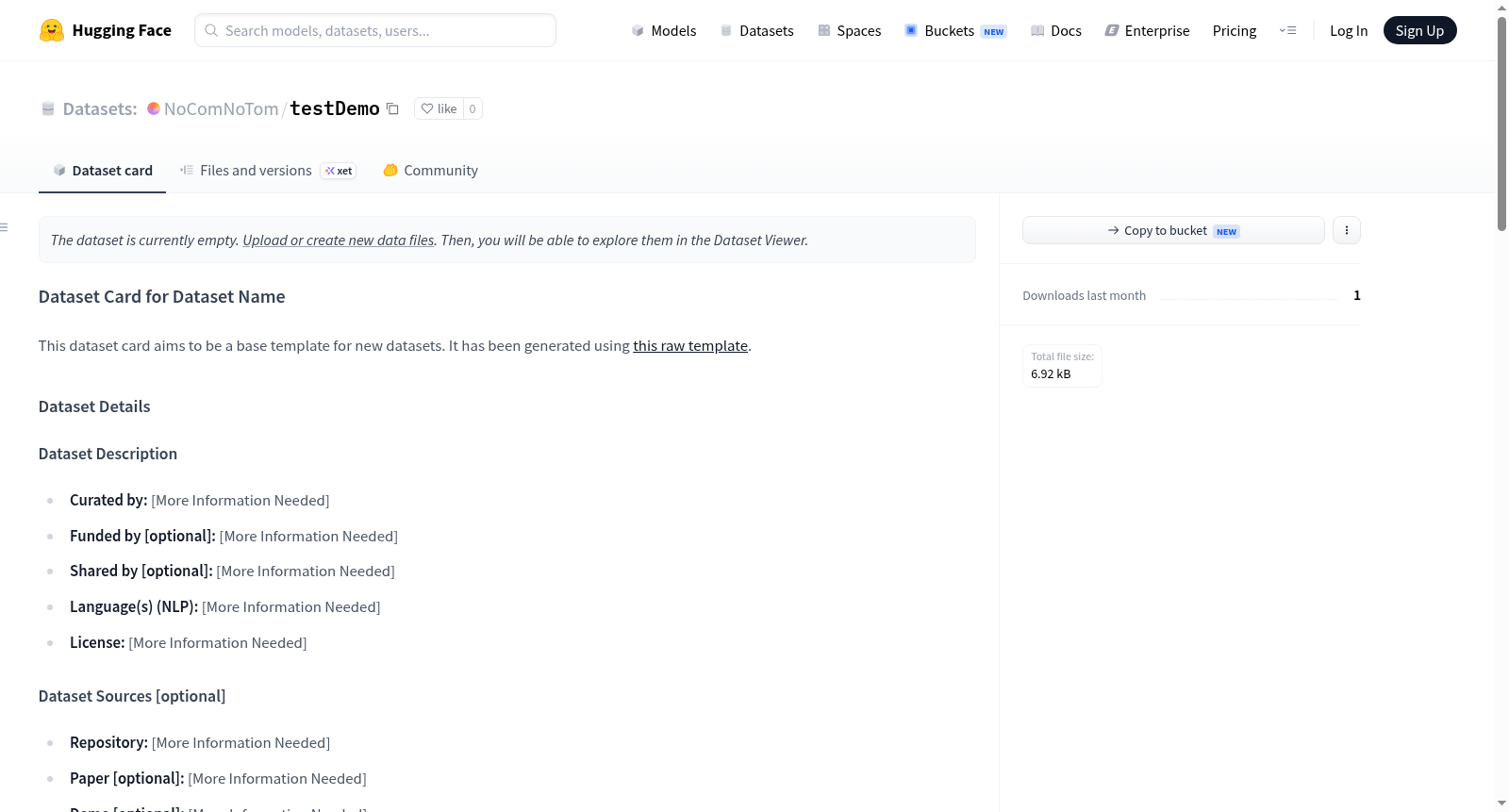Click the Enterprise nav icon
The width and height of the screenshot is (1509, 812).
(1112, 30)
